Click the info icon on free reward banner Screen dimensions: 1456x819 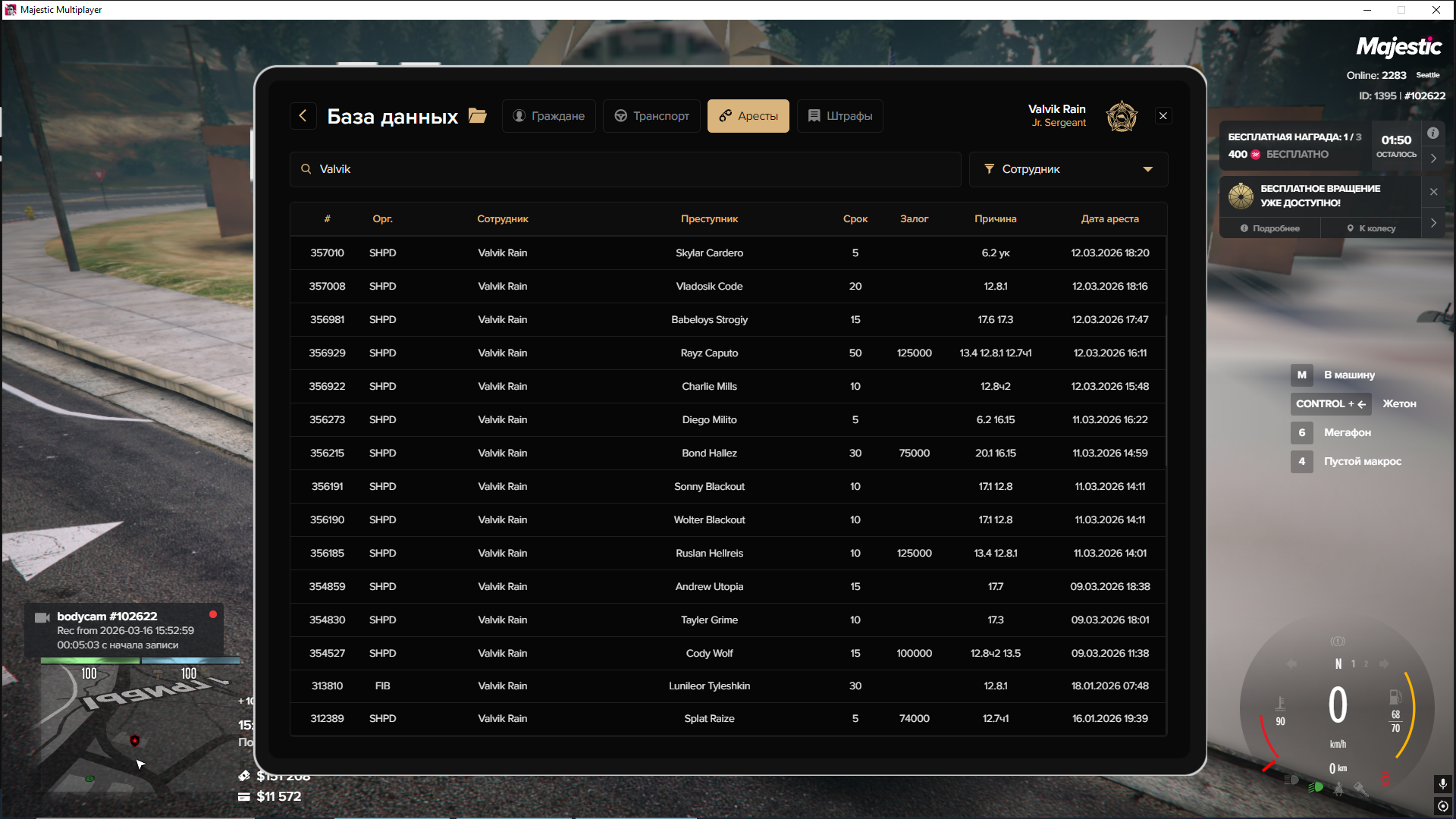1432,133
